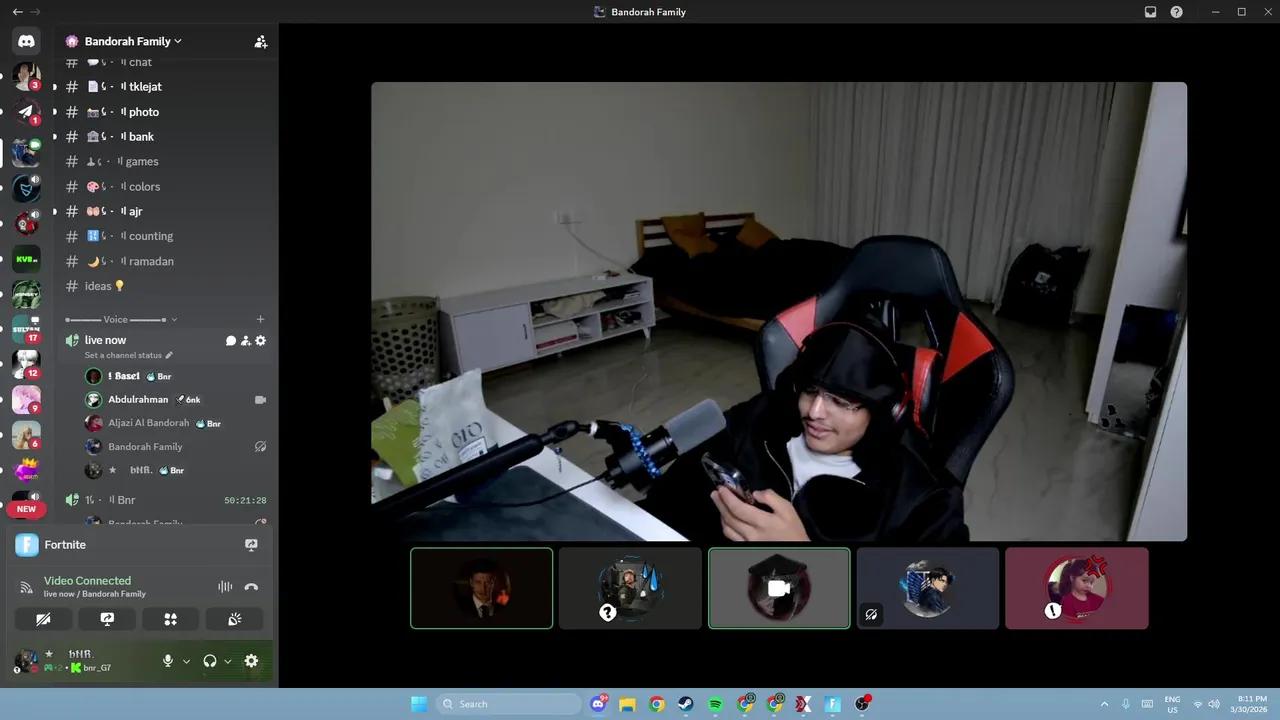The height and width of the screenshot is (720, 1280).
Task: Open headphones output options chevron
Action: point(228,661)
